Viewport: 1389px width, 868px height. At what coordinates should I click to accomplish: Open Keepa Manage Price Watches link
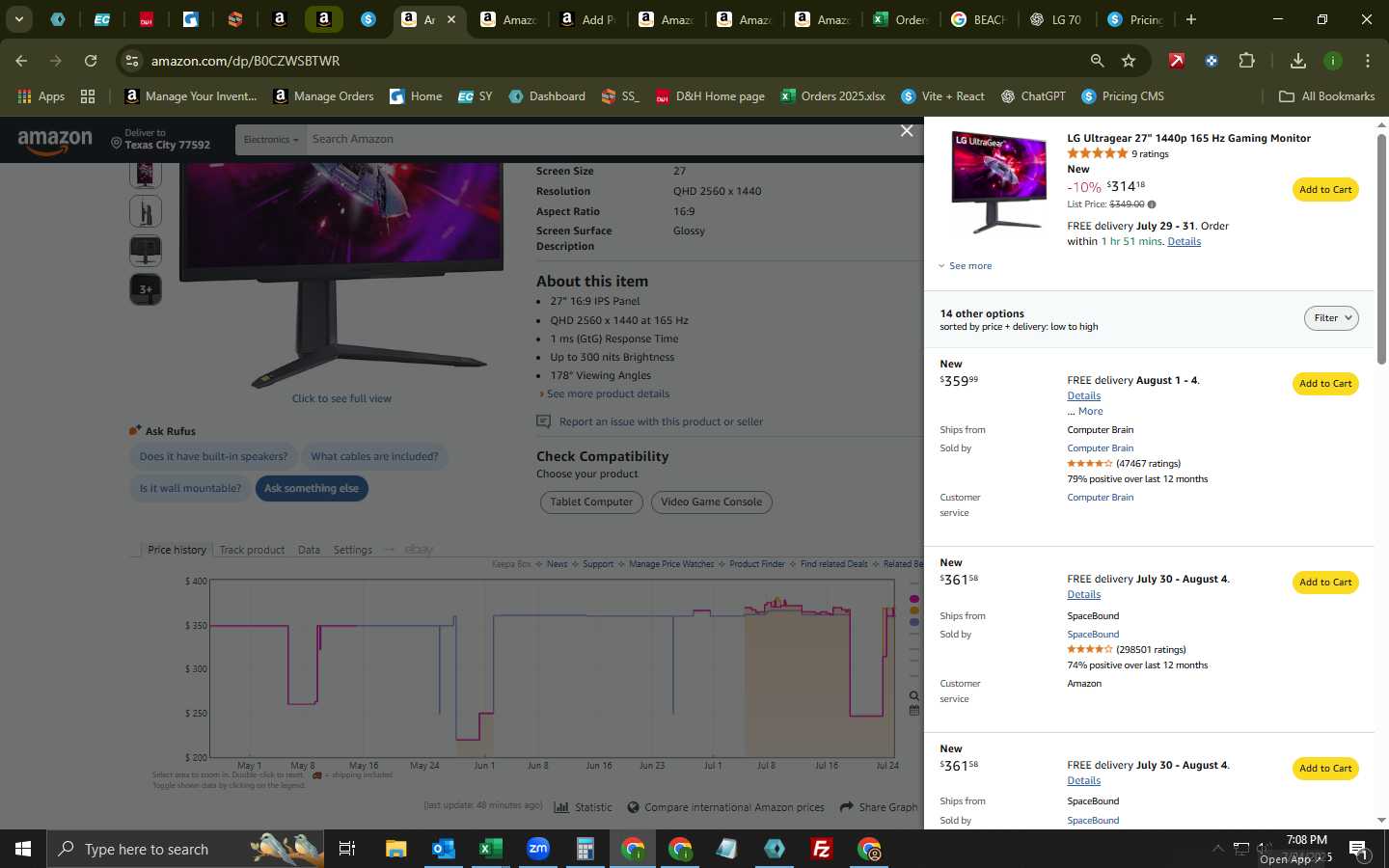point(671,564)
